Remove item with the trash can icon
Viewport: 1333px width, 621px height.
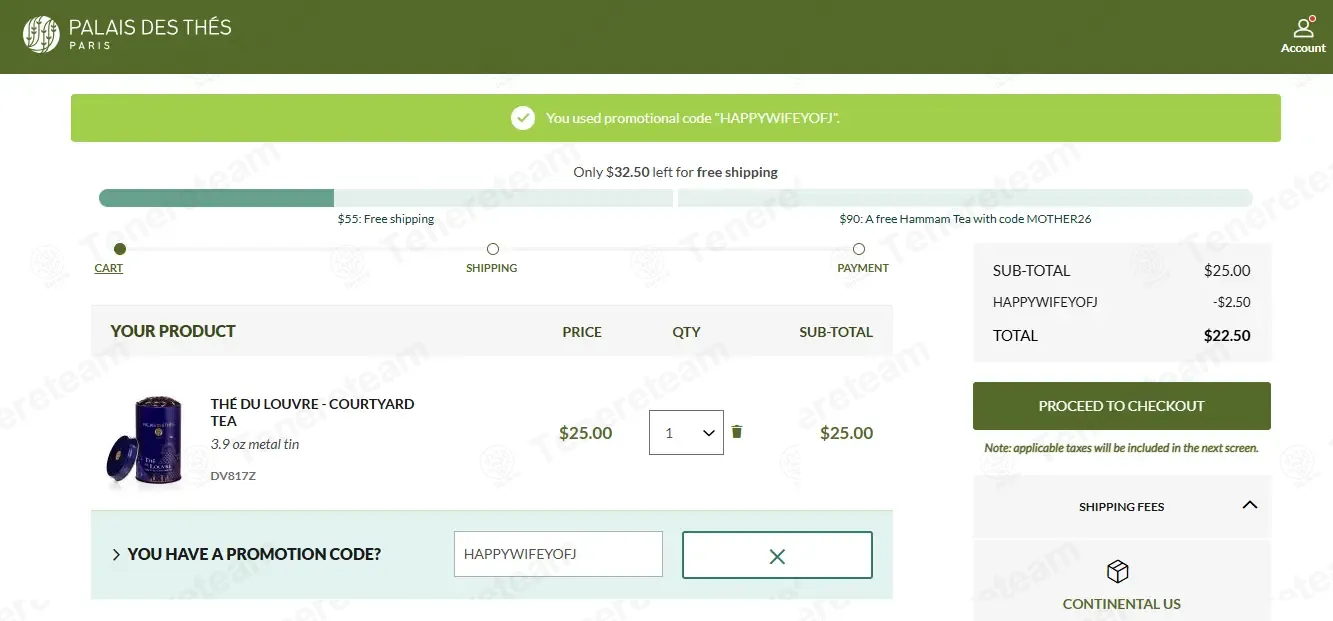[737, 432]
